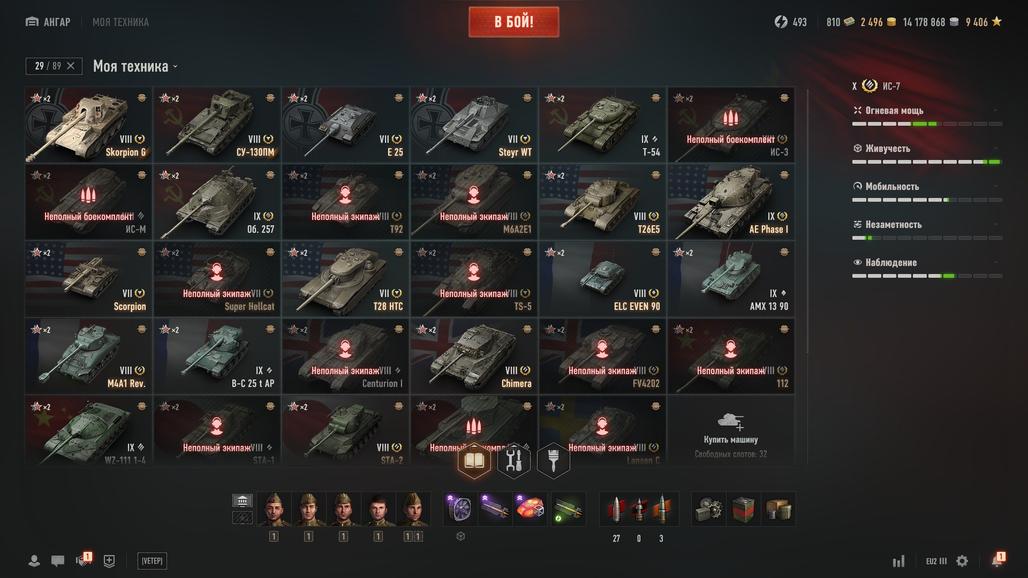This screenshot has width=1028, height=578.
Task: Open the МОЯ ТЕХНИКА breadcrumb tab
Action: 121,22
